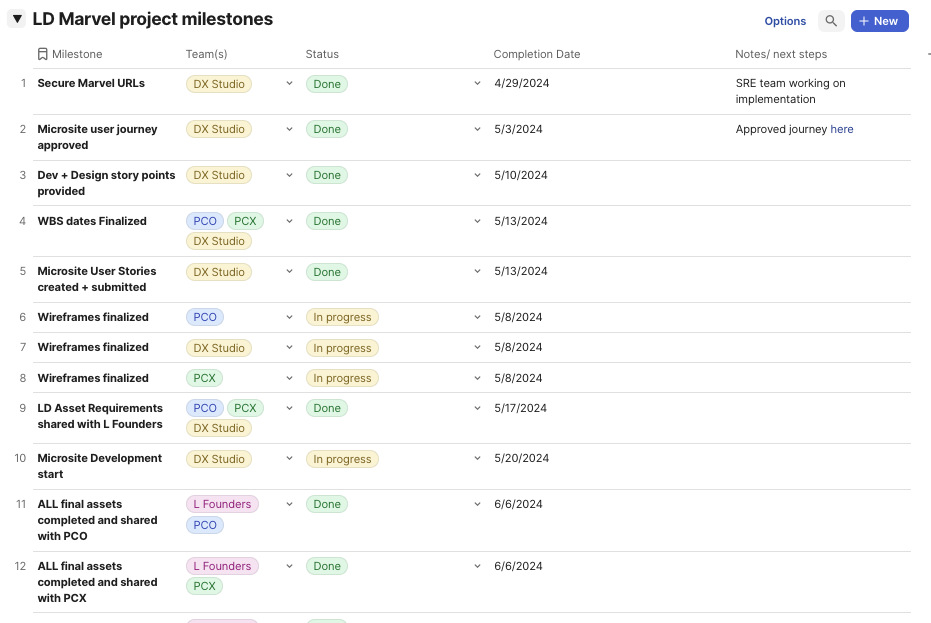Click PCX tag in row 12 ALL final assets
931x623 pixels.
204,586
